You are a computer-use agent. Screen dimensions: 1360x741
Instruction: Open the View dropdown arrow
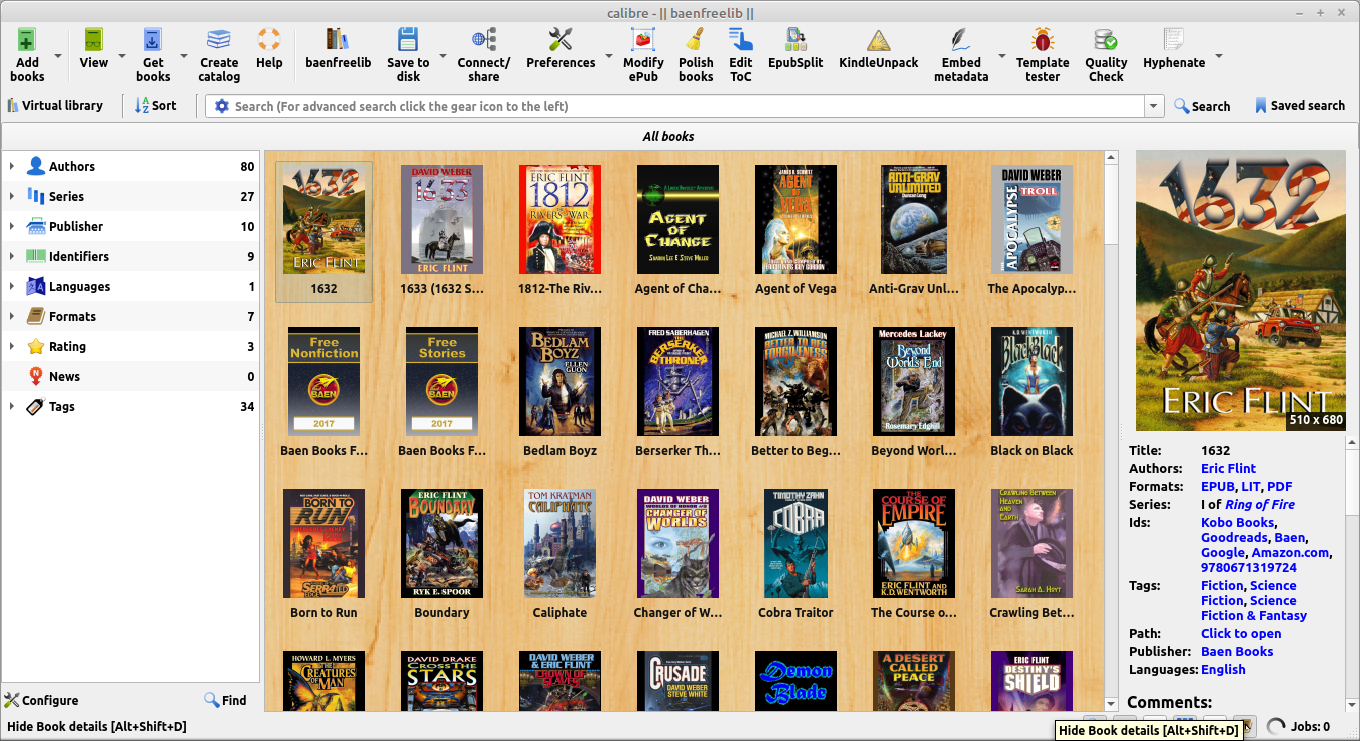tap(120, 56)
